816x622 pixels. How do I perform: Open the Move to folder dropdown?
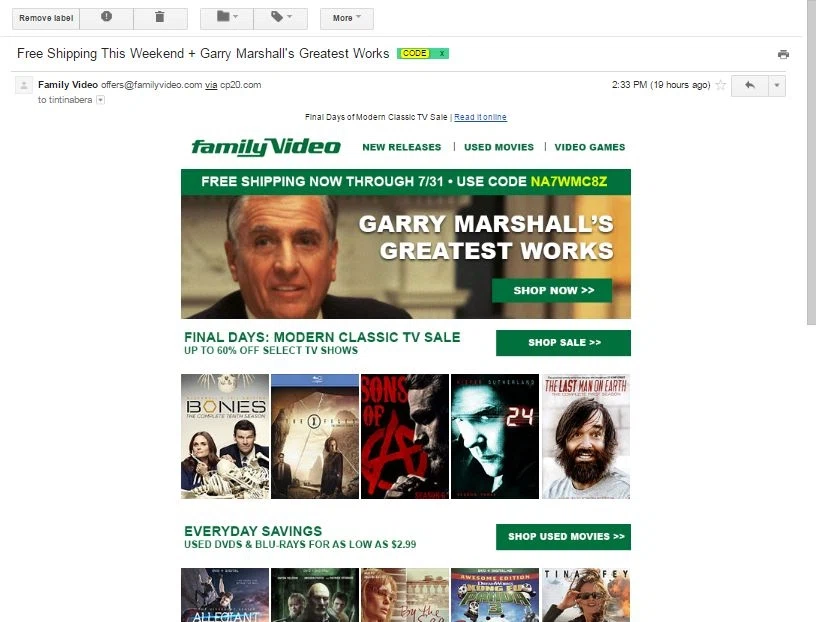[227, 17]
